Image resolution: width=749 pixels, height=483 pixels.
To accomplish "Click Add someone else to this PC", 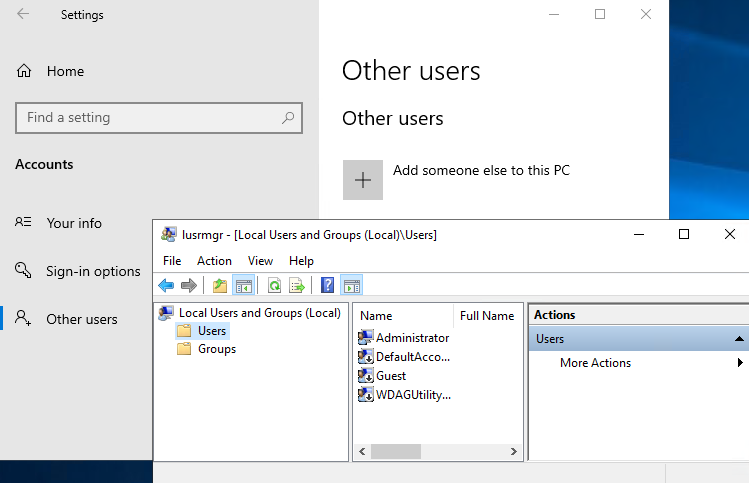I will click(482, 171).
